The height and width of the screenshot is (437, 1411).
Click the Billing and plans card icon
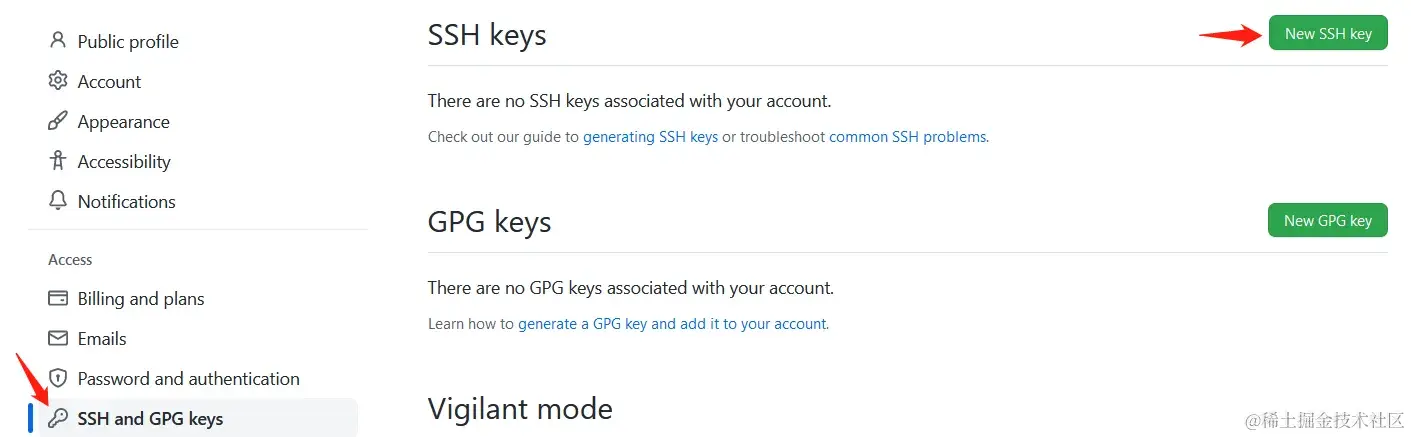point(58,298)
